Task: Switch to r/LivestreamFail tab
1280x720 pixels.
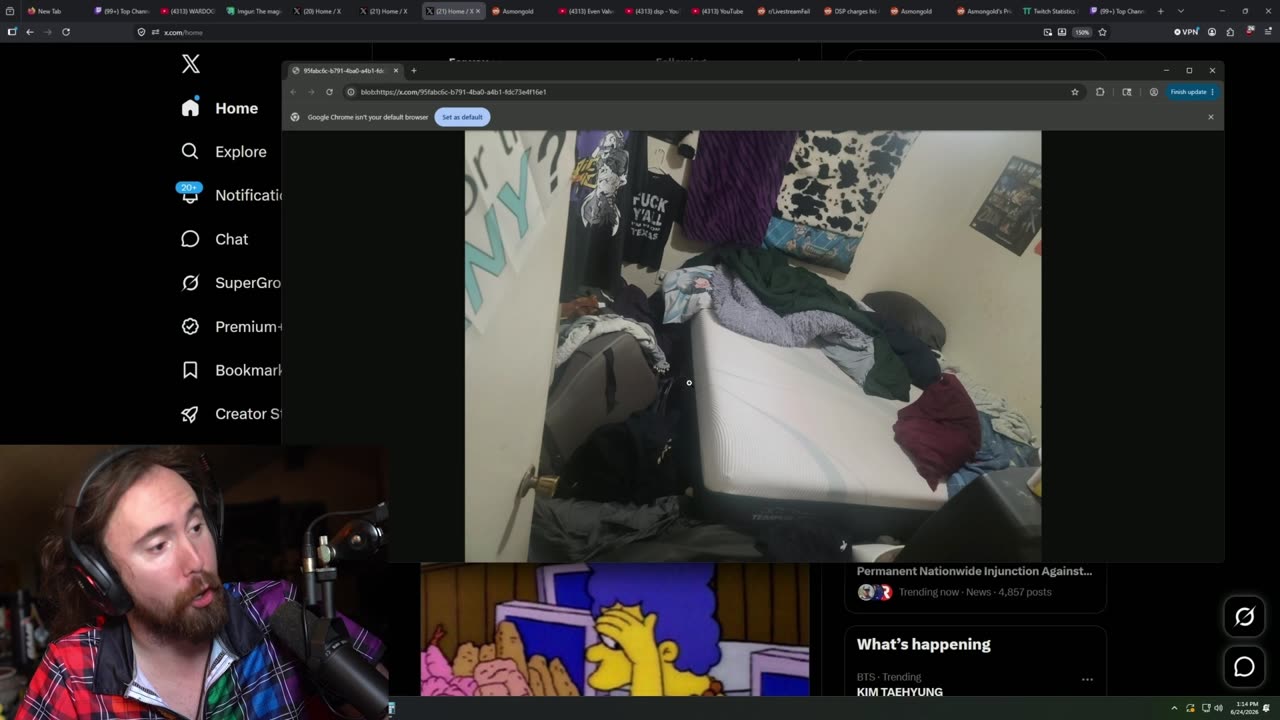Action: click(785, 11)
